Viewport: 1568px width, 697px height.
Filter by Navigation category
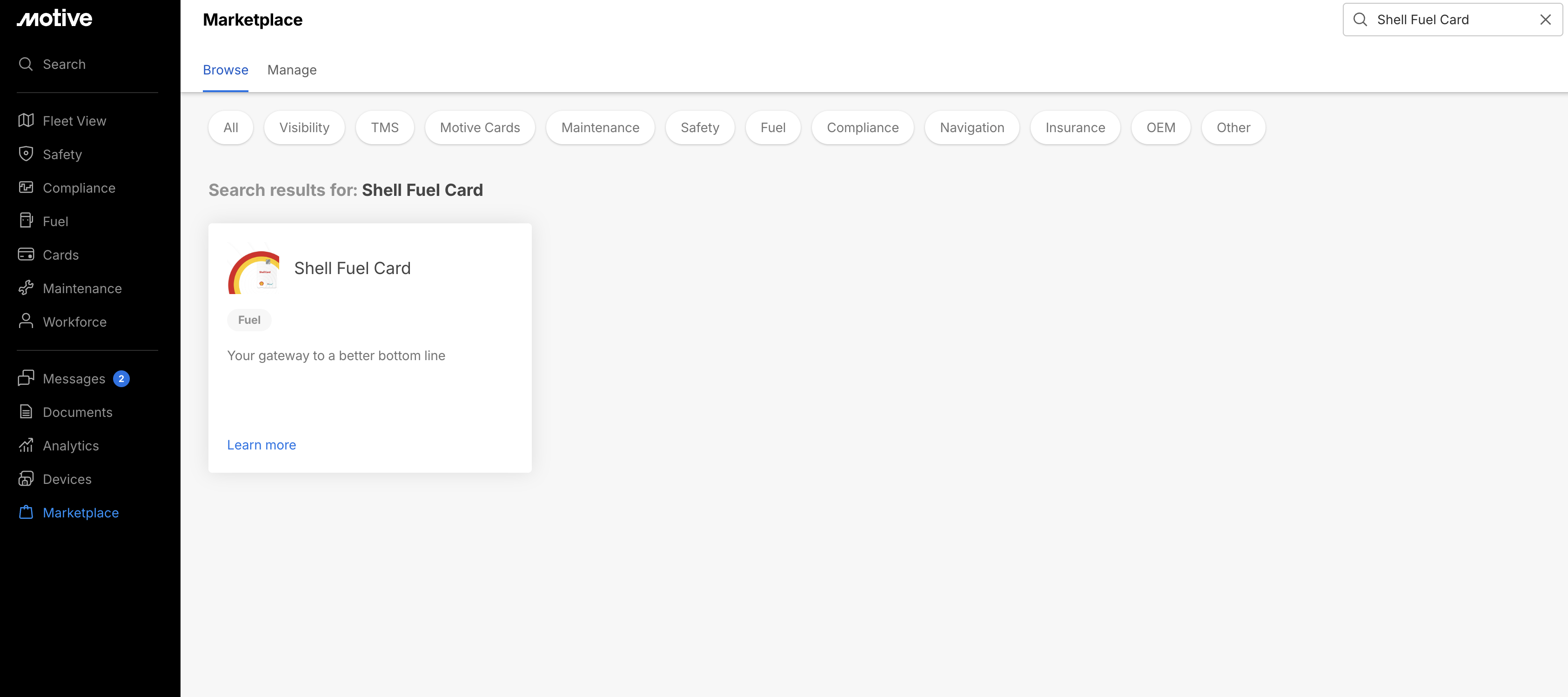[x=972, y=128]
